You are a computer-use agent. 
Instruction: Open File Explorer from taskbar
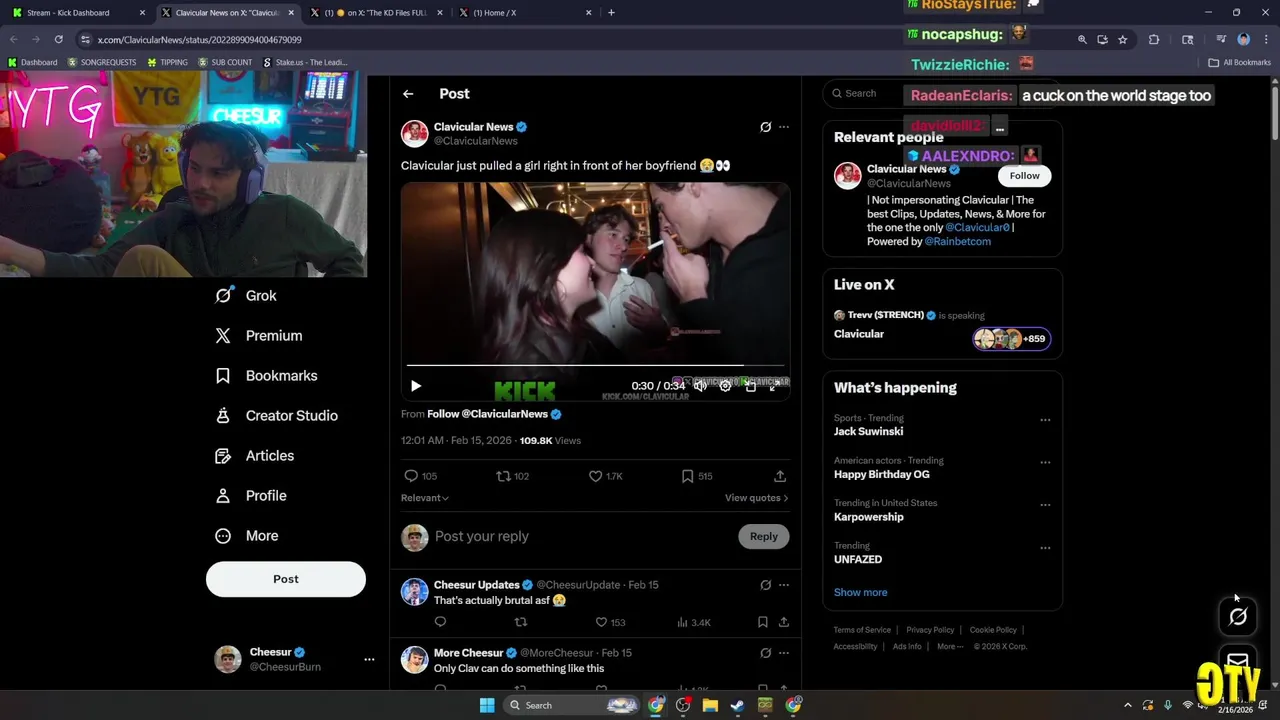[x=710, y=705]
